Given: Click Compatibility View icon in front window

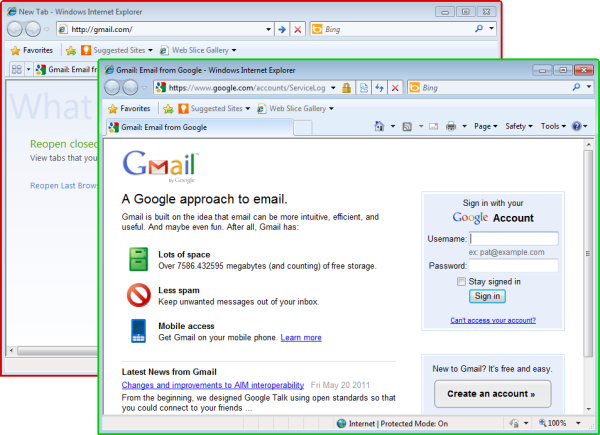Looking at the screenshot, I should [x=364, y=88].
